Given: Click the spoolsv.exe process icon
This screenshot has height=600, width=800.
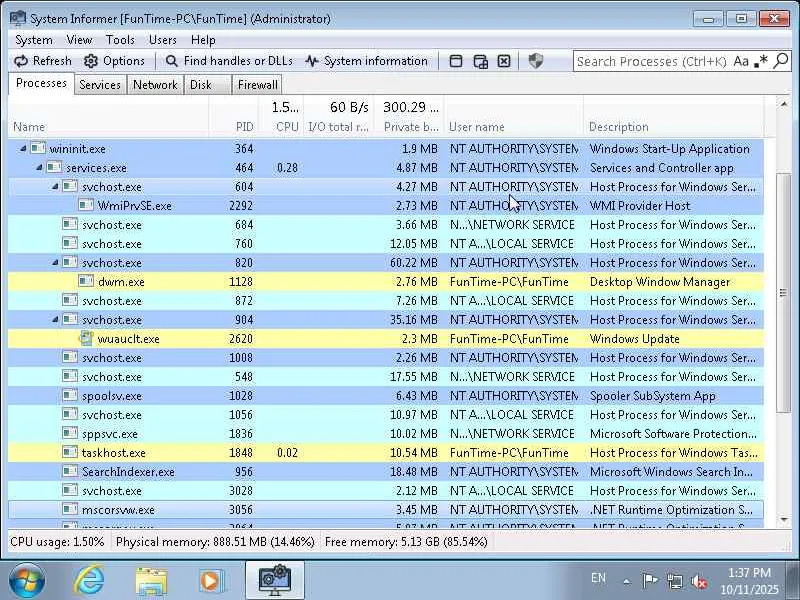Looking at the screenshot, I should tap(70, 395).
